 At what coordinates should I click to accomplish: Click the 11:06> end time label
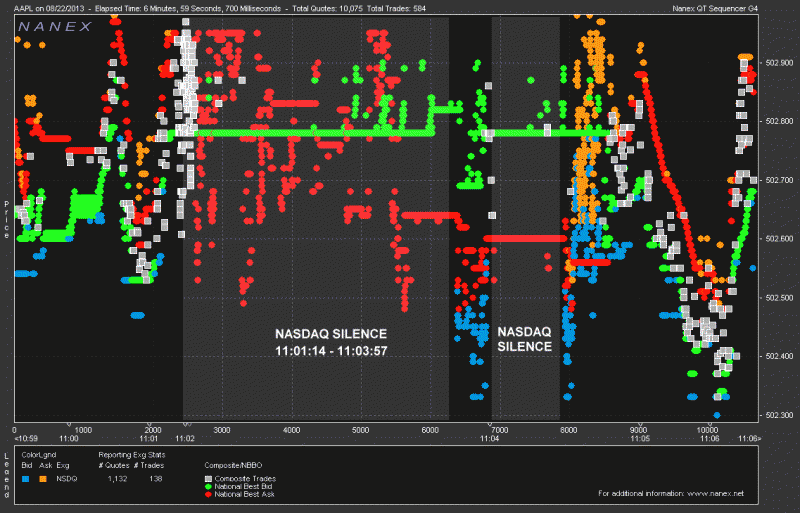[749, 439]
